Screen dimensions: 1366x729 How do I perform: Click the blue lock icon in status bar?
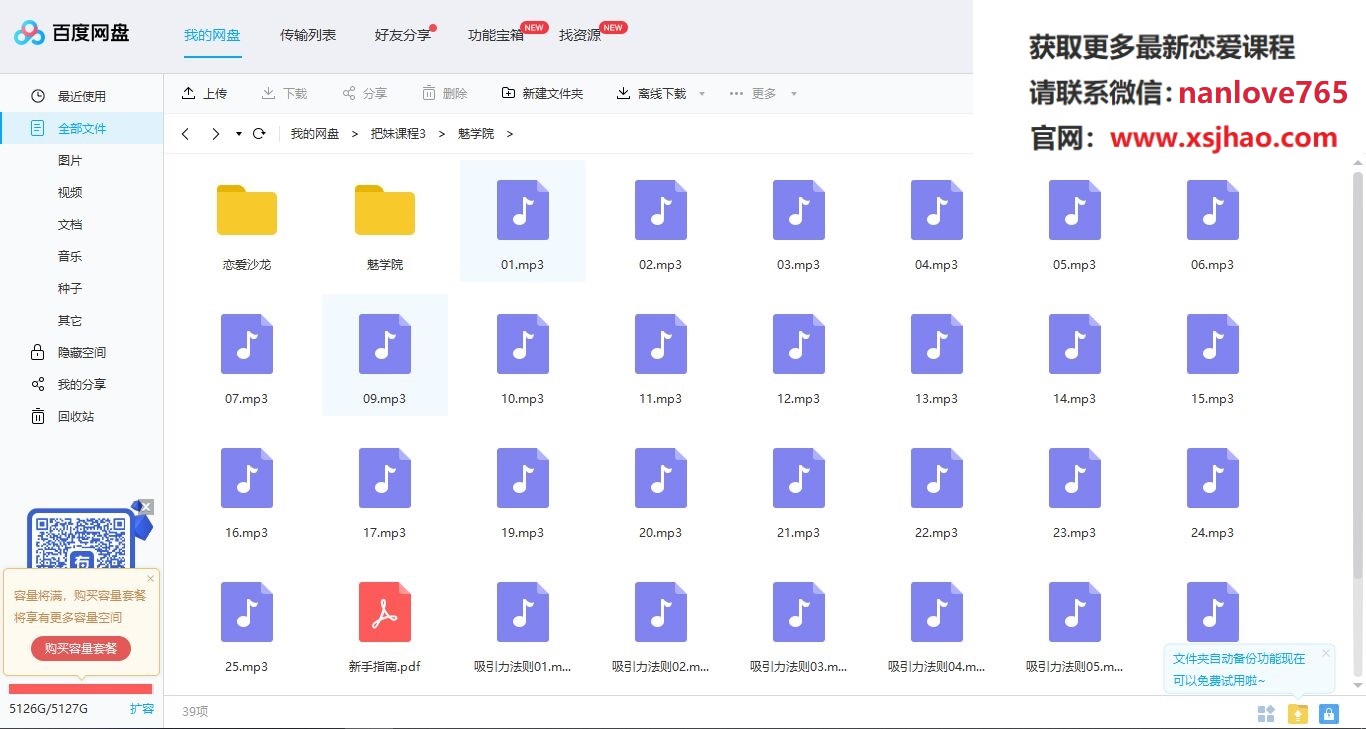click(x=1328, y=713)
